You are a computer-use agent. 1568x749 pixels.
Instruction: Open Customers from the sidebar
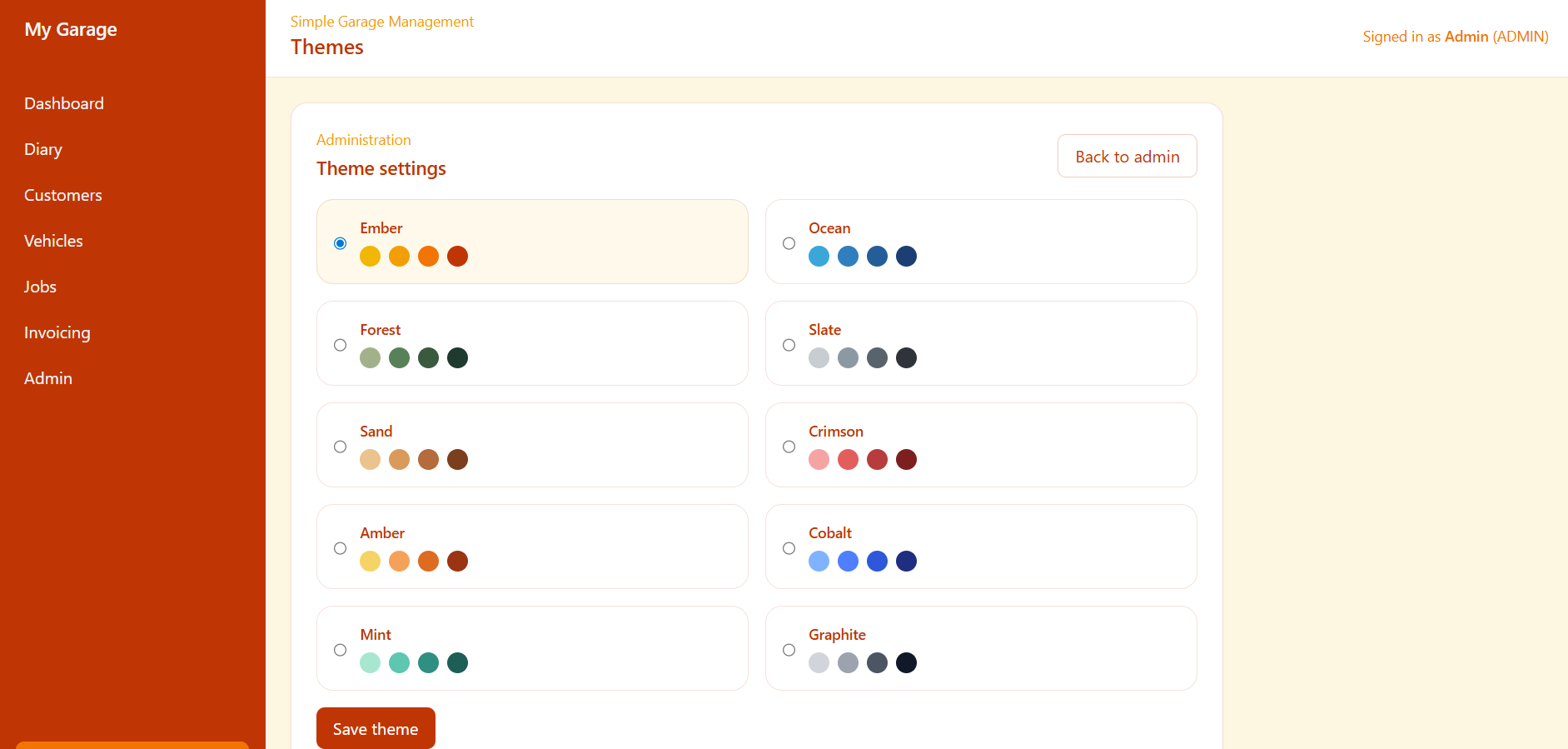coord(63,195)
